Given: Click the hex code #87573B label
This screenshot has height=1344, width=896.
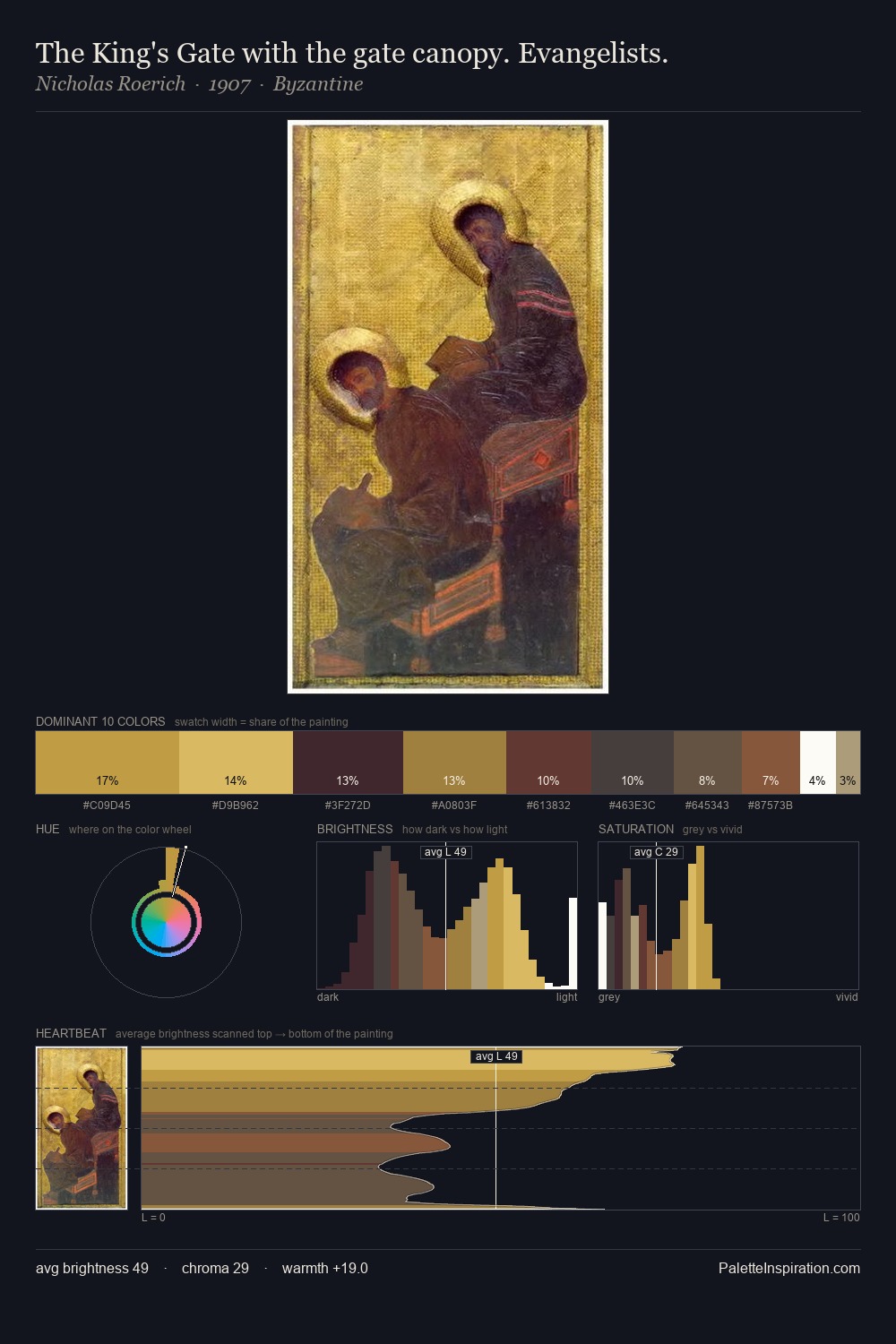Looking at the screenshot, I should coord(771,806).
